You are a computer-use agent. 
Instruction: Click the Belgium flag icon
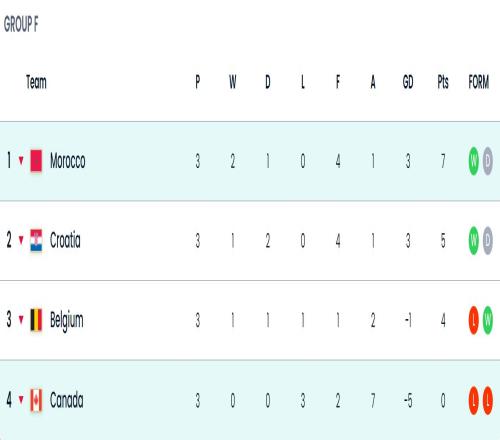point(36,320)
